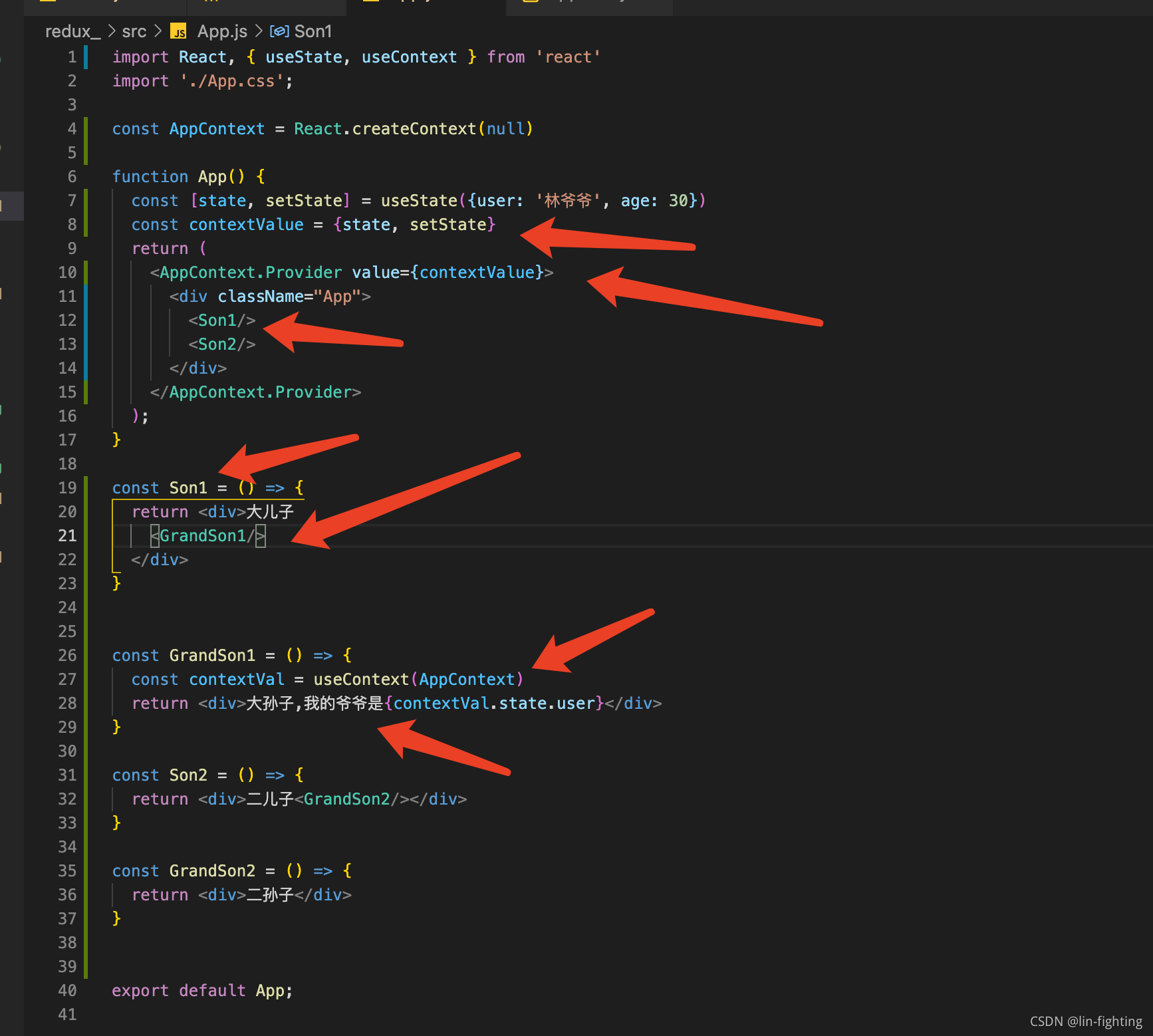Click the Son1 arrow function declaration
The width and height of the screenshot is (1153, 1036).
(188, 488)
